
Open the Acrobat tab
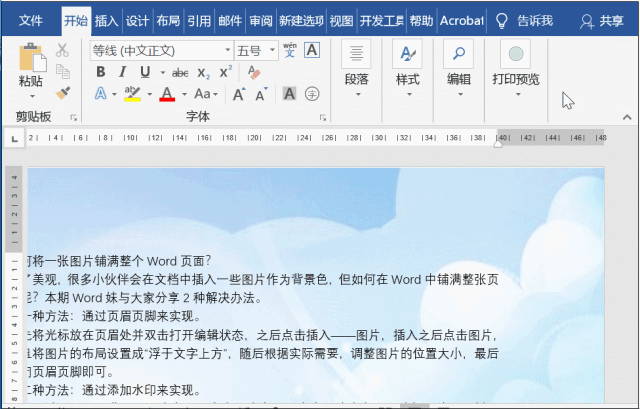click(x=461, y=20)
